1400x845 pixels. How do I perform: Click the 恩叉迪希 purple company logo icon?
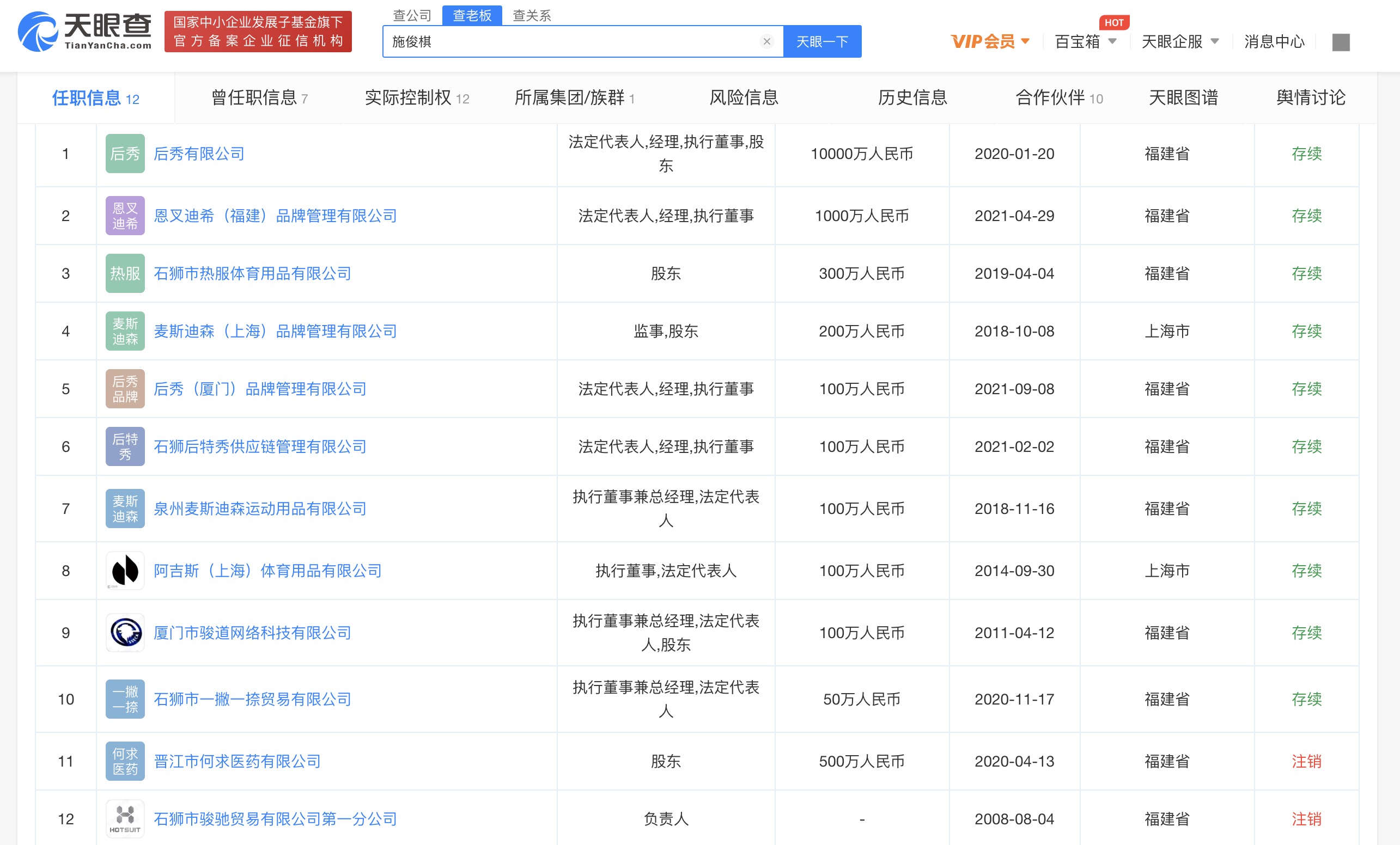pos(125,216)
